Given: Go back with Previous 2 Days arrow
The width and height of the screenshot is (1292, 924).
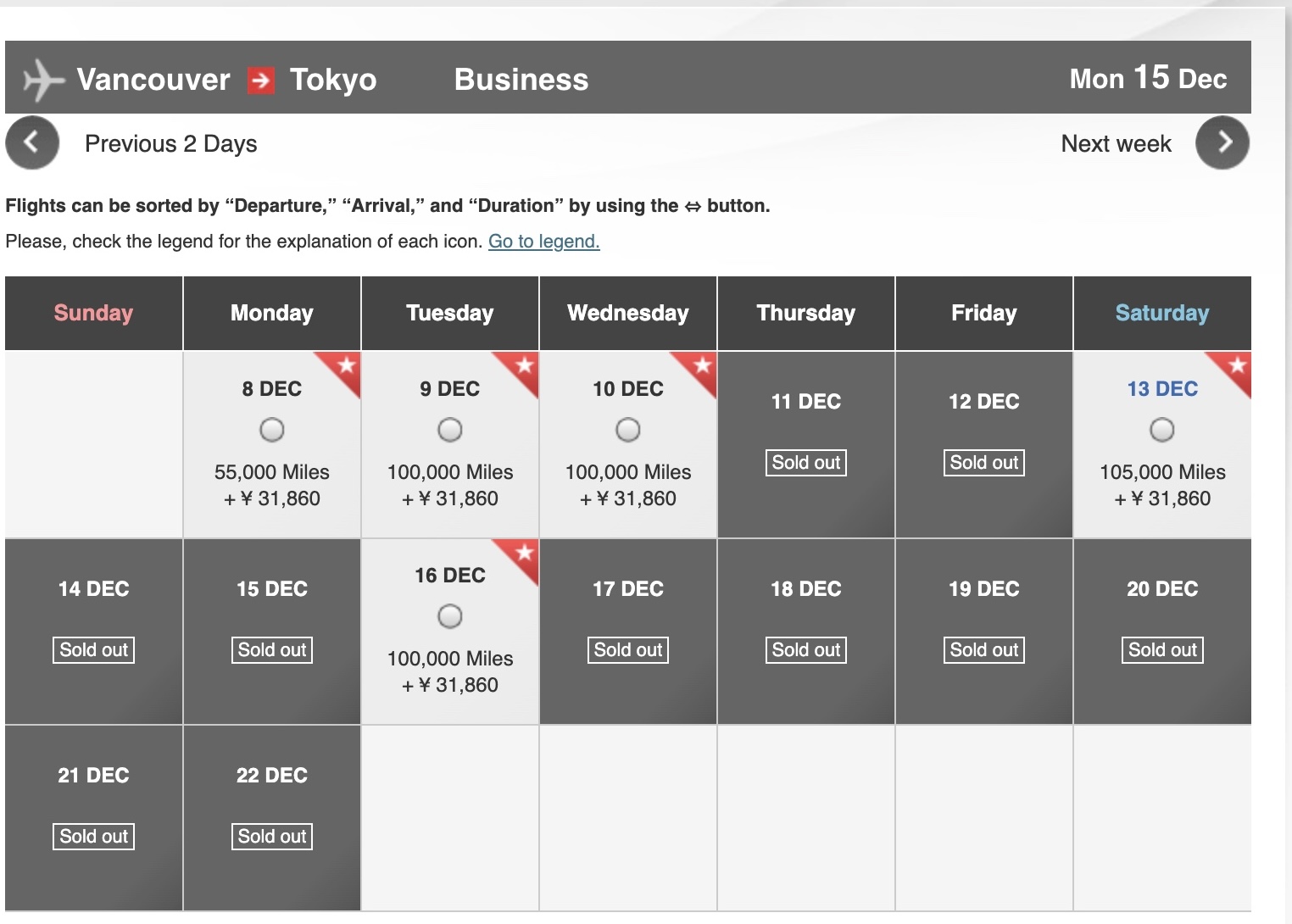Looking at the screenshot, I should (x=32, y=142).
